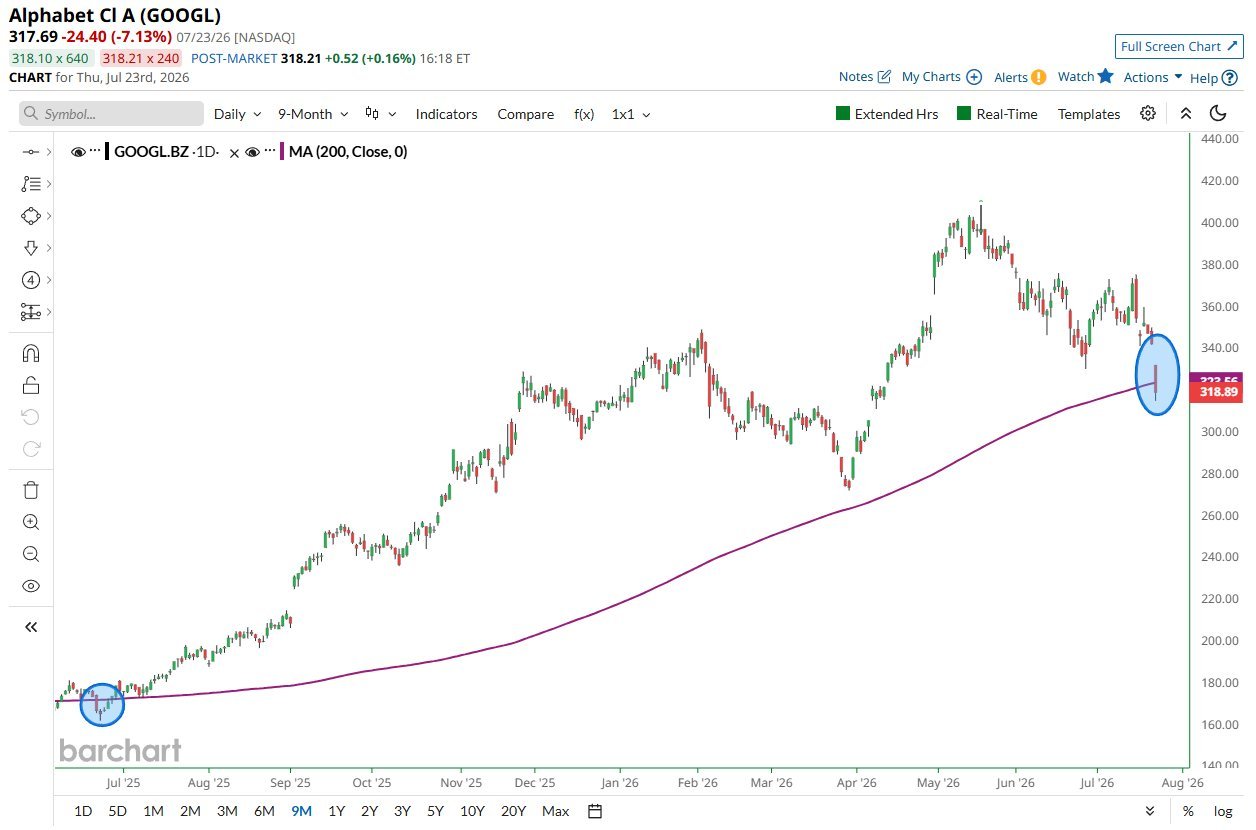Viewport: 1256px width, 830px height.
Task: Toggle percent scale with % button
Action: [x=1188, y=811]
